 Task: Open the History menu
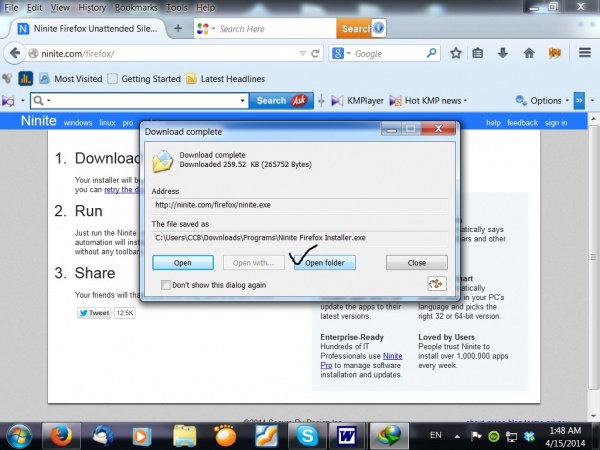coord(92,7)
